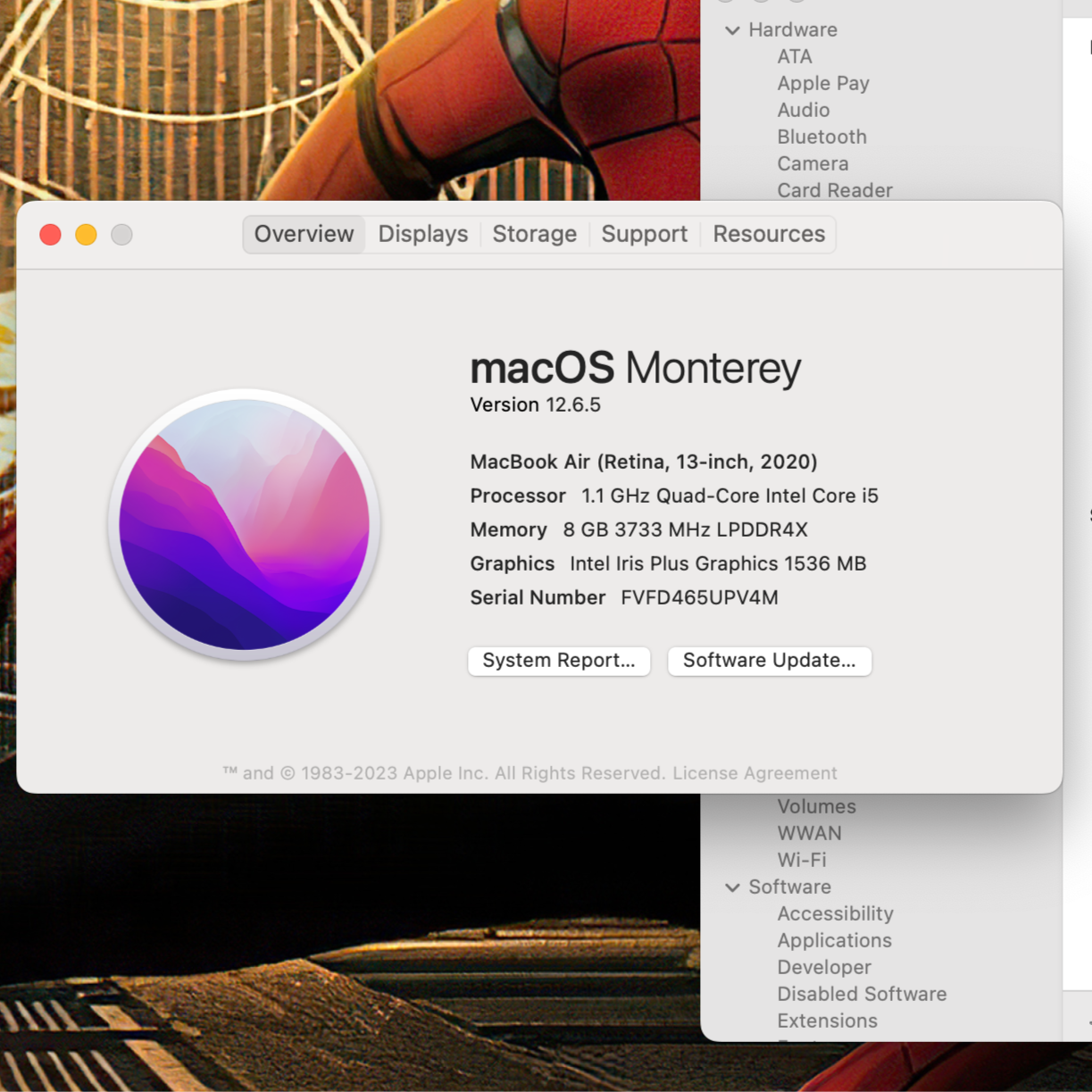Screen dimensions: 1092x1092
Task: Minimize the About This Mac window
Action: 87,235
